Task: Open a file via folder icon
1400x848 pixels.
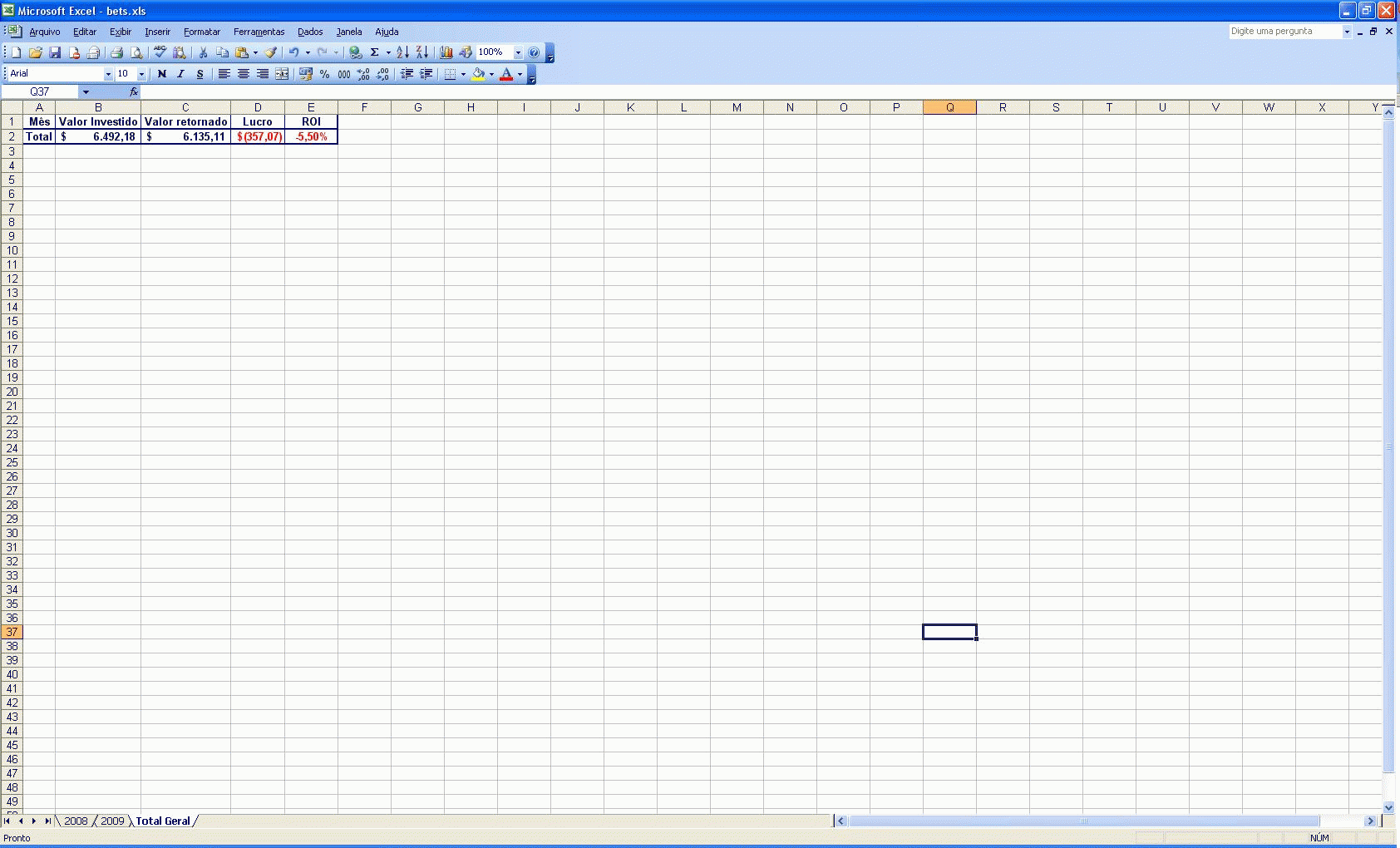Action: point(36,52)
